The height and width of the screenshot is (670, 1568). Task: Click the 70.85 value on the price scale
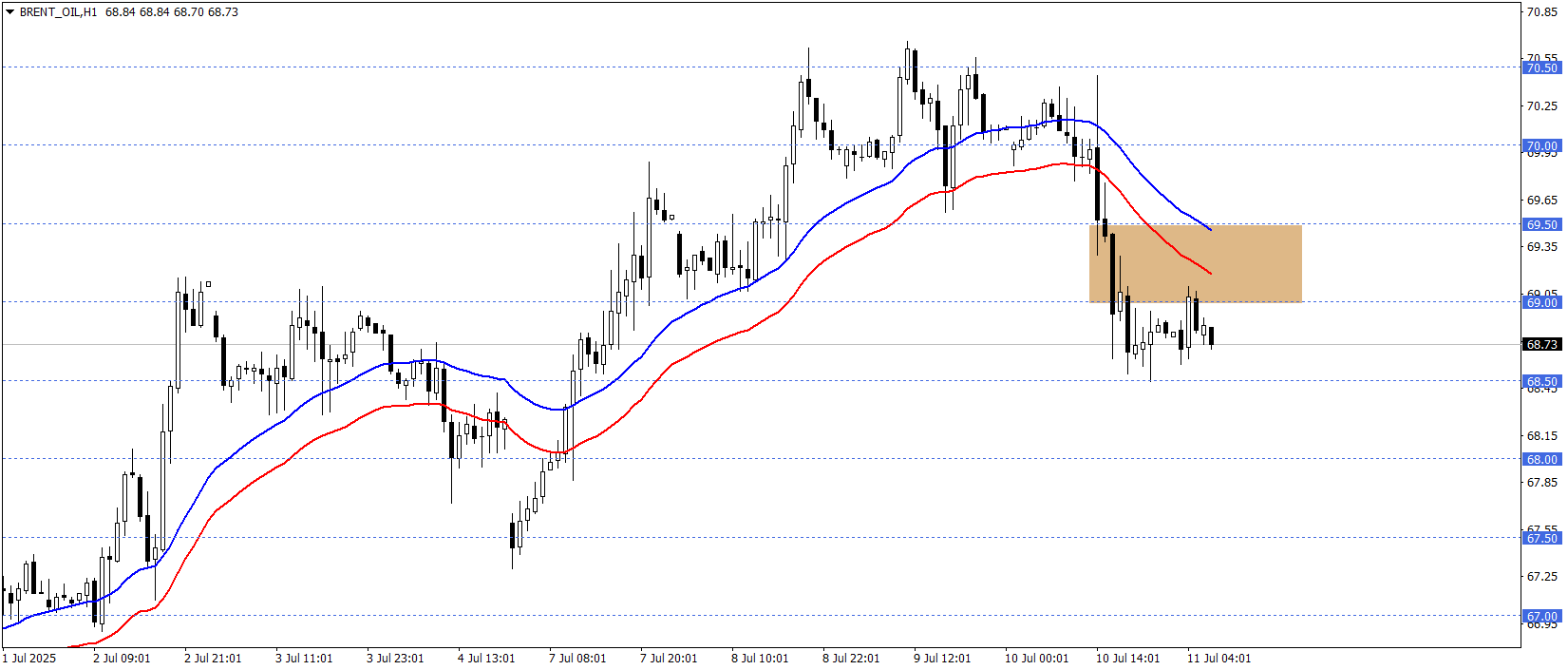point(1542,12)
